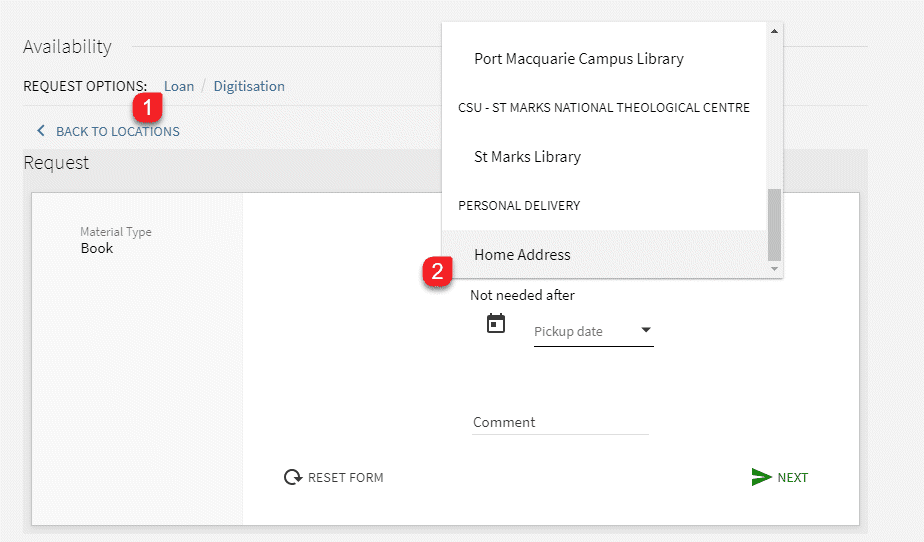Click the Reset Form circular arrow icon
This screenshot has height=542, width=924.
click(293, 477)
